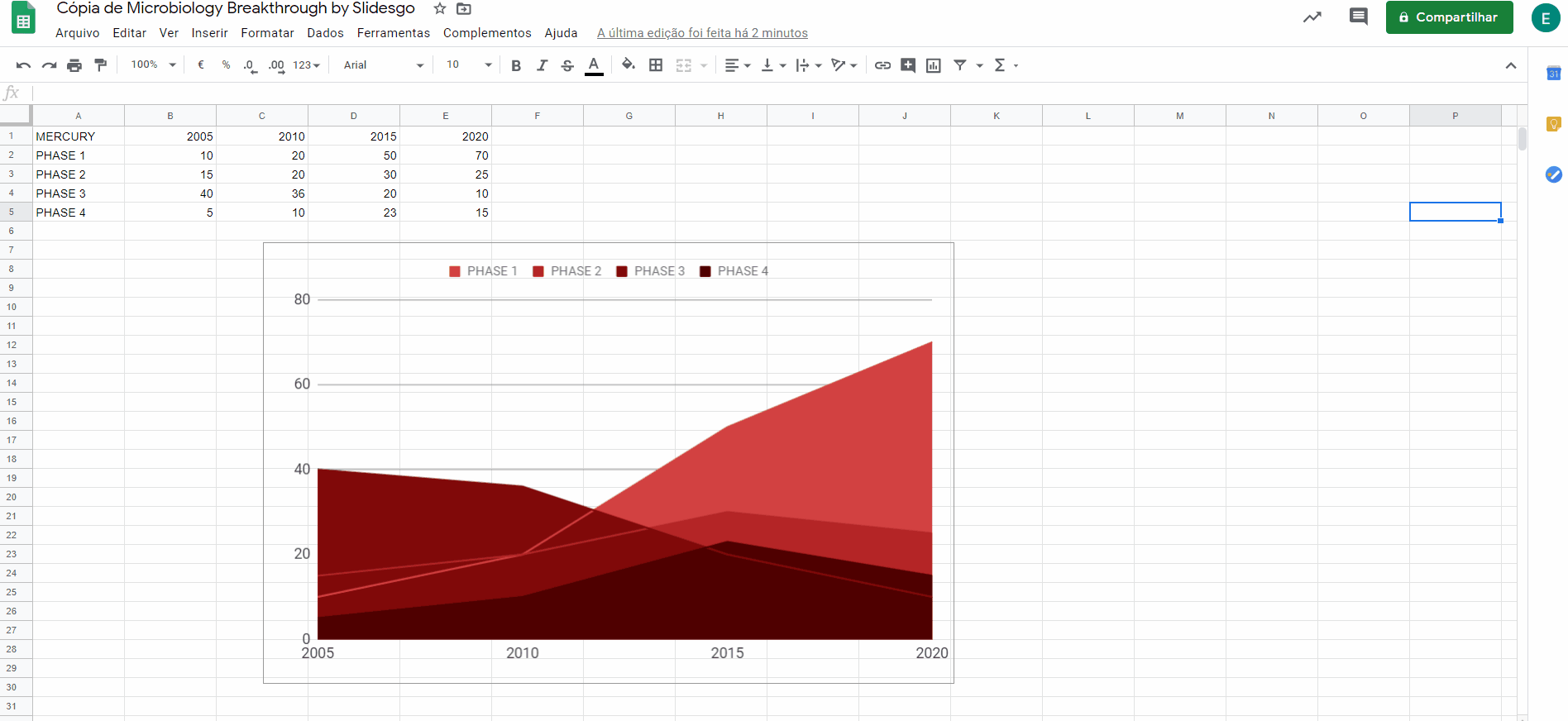Select column B by its header

tap(170, 116)
